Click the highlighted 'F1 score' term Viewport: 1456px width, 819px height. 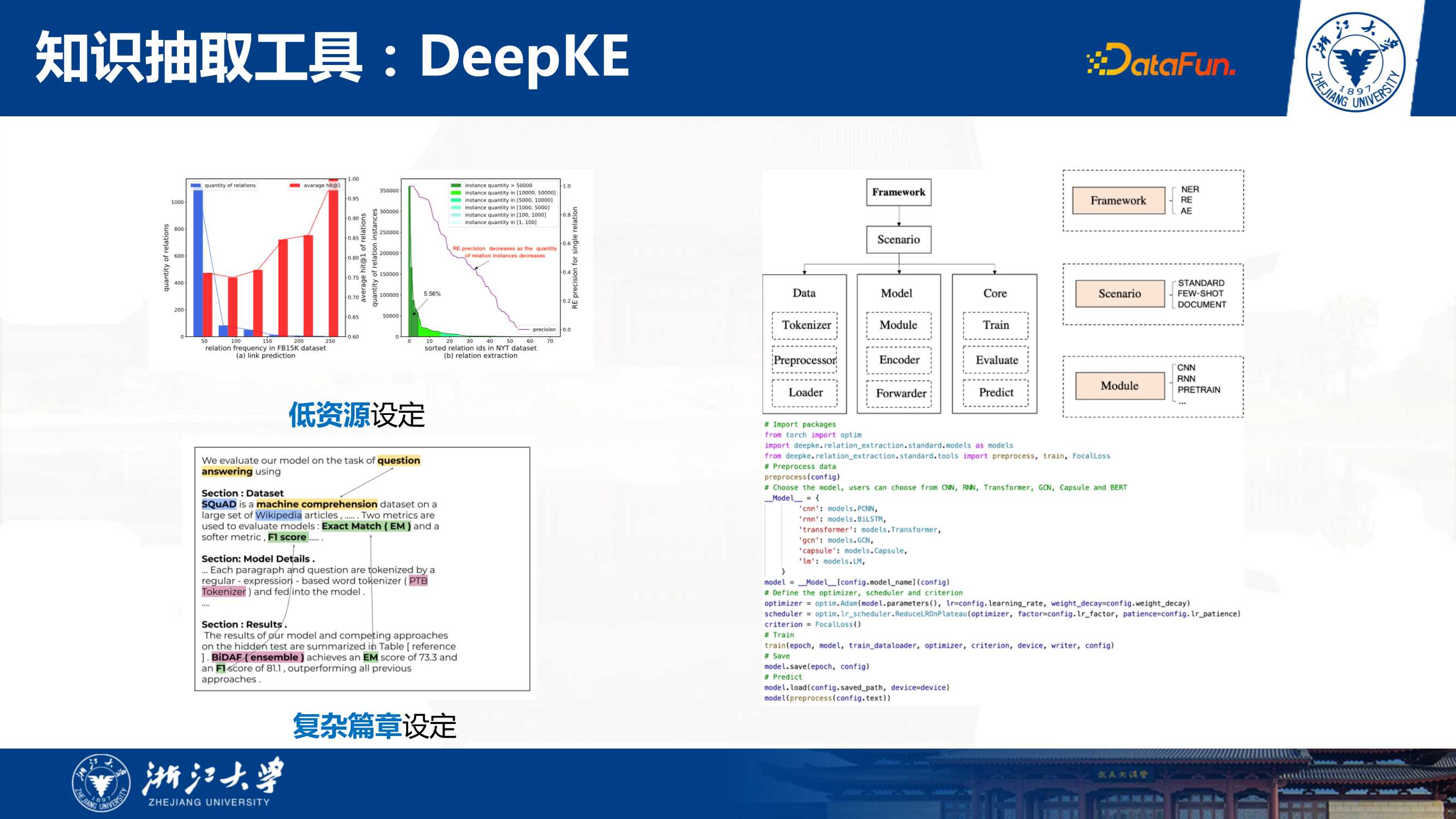point(287,537)
